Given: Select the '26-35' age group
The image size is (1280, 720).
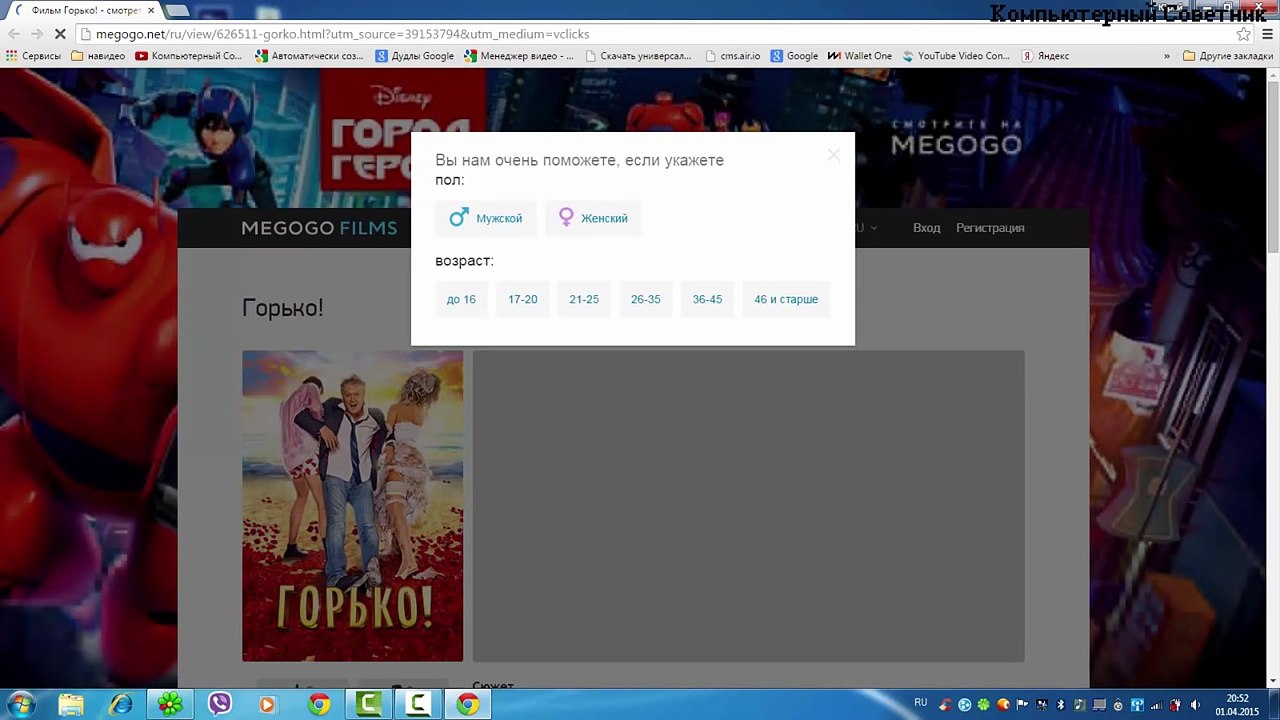Looking at the screenshot, I should click(x=645, y=299).
